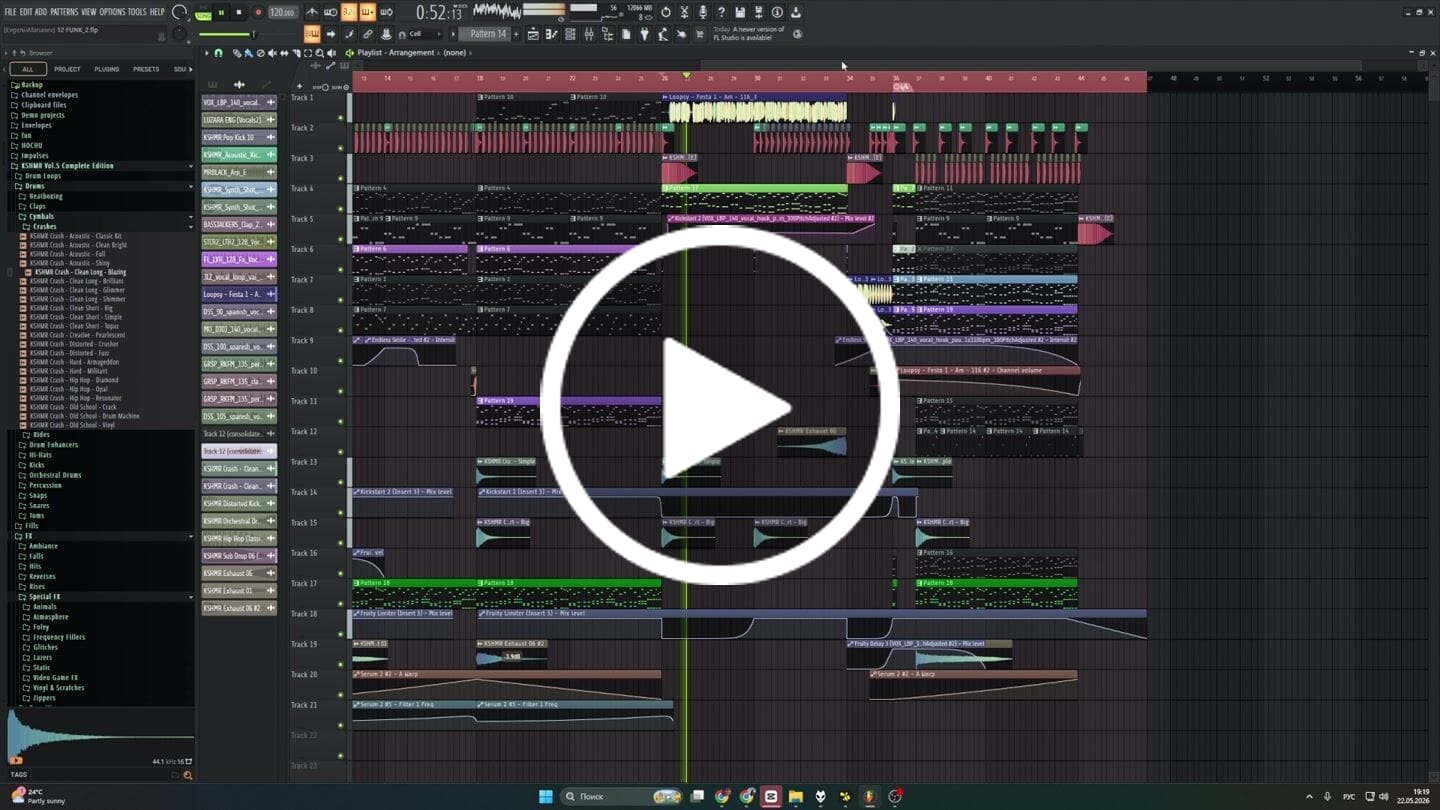Click the master pitch knob below menu bar

tap(179, 34)
